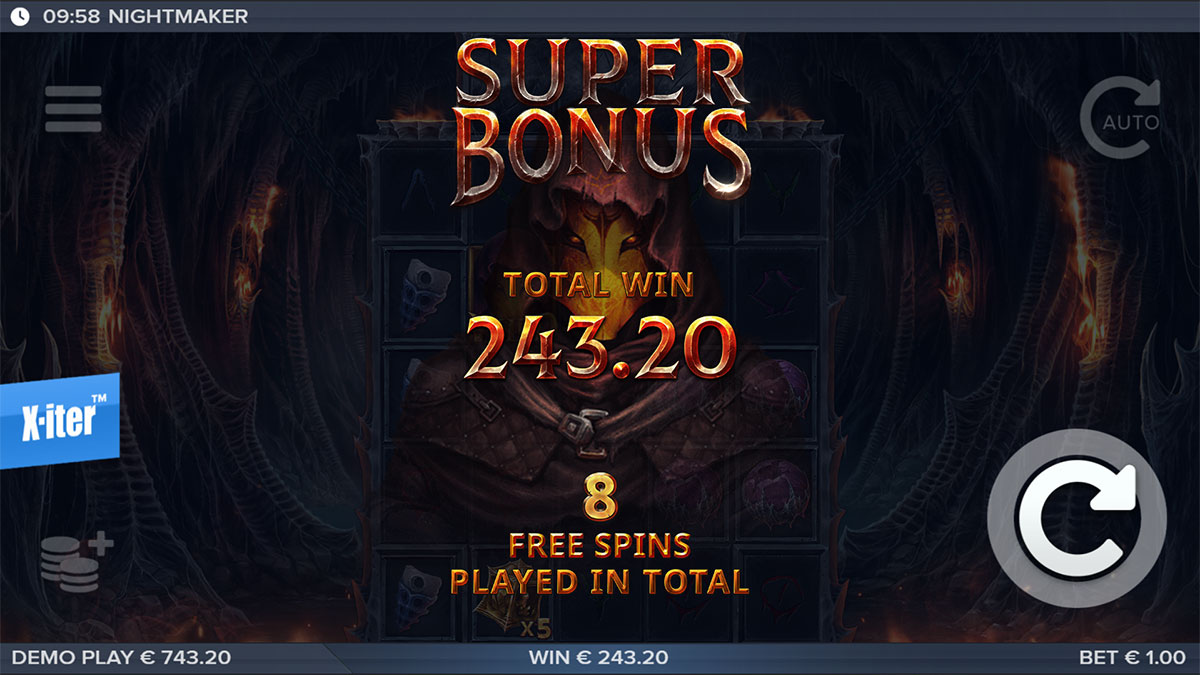Click the clock icon in top bar
This screenshot has height=675, width=1200.
point(19,16)
